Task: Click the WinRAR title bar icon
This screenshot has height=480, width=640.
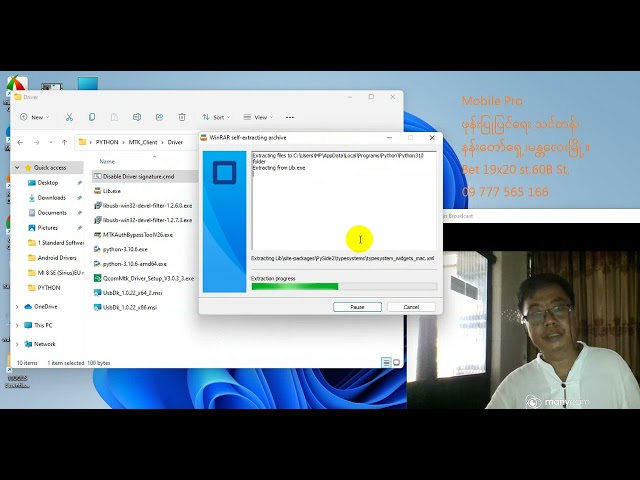Action: 204,138
